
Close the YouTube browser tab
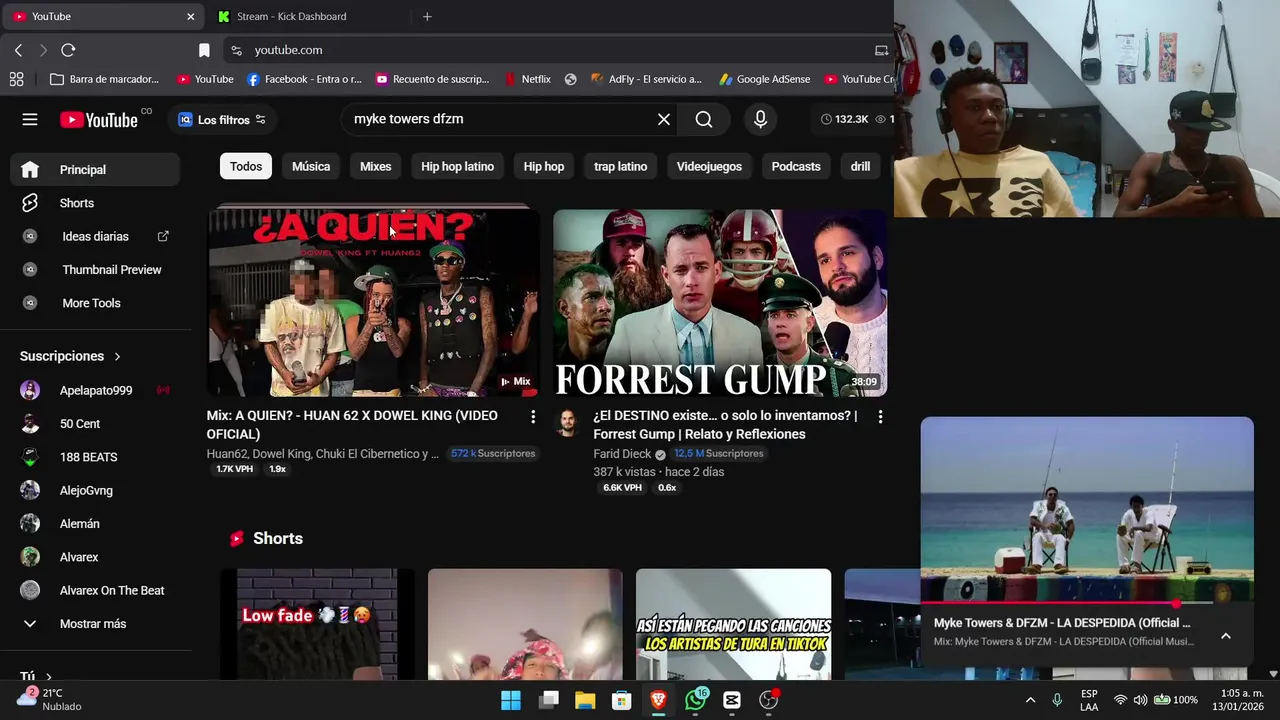coord(190,16)
